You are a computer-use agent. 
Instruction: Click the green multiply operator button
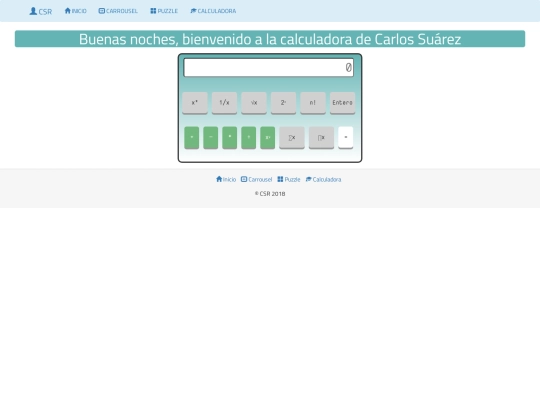coord(230,137)
